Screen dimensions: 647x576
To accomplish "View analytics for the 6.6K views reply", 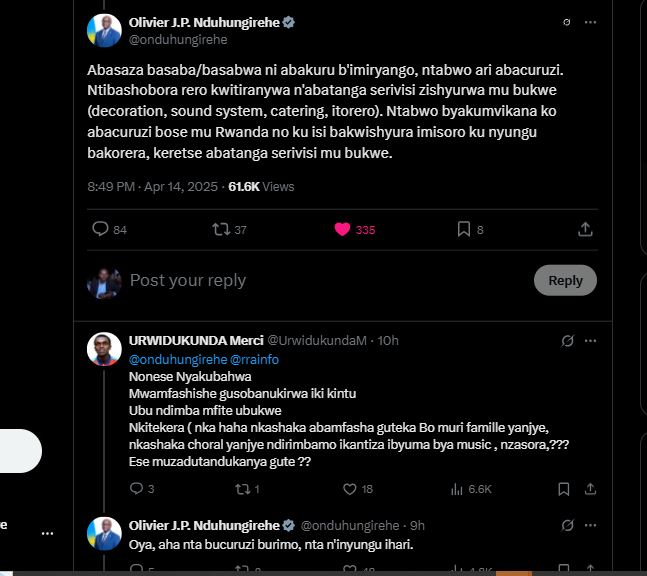I will (x=457, y=489).
